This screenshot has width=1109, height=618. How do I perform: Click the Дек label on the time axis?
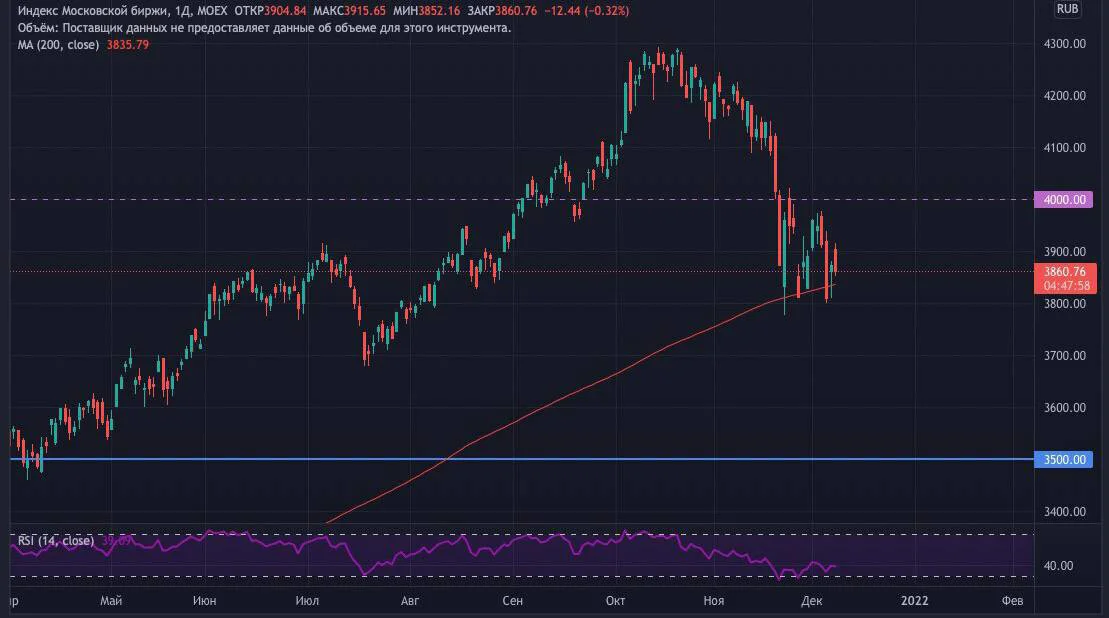(812, 601)
